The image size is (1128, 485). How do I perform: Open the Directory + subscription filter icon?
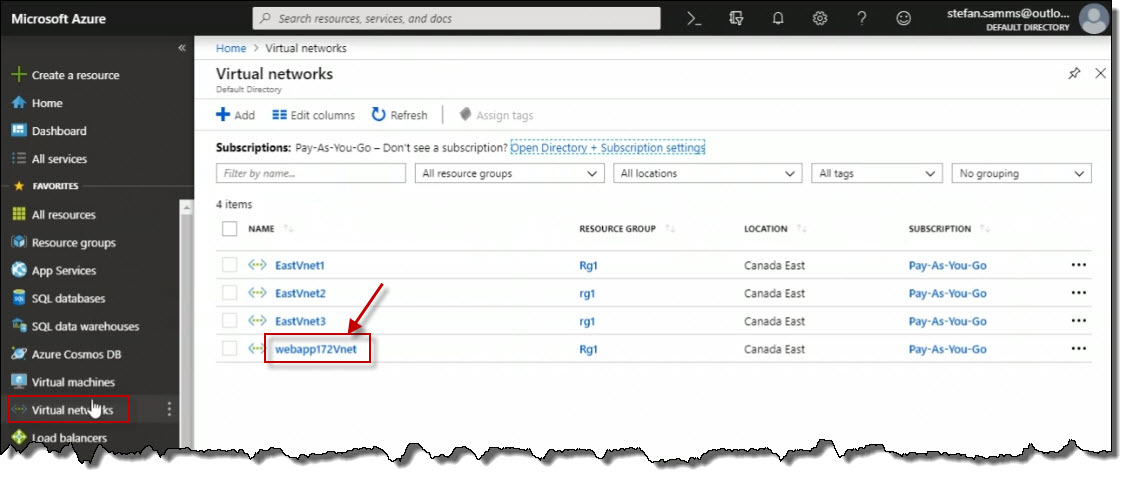pos(736,19)
